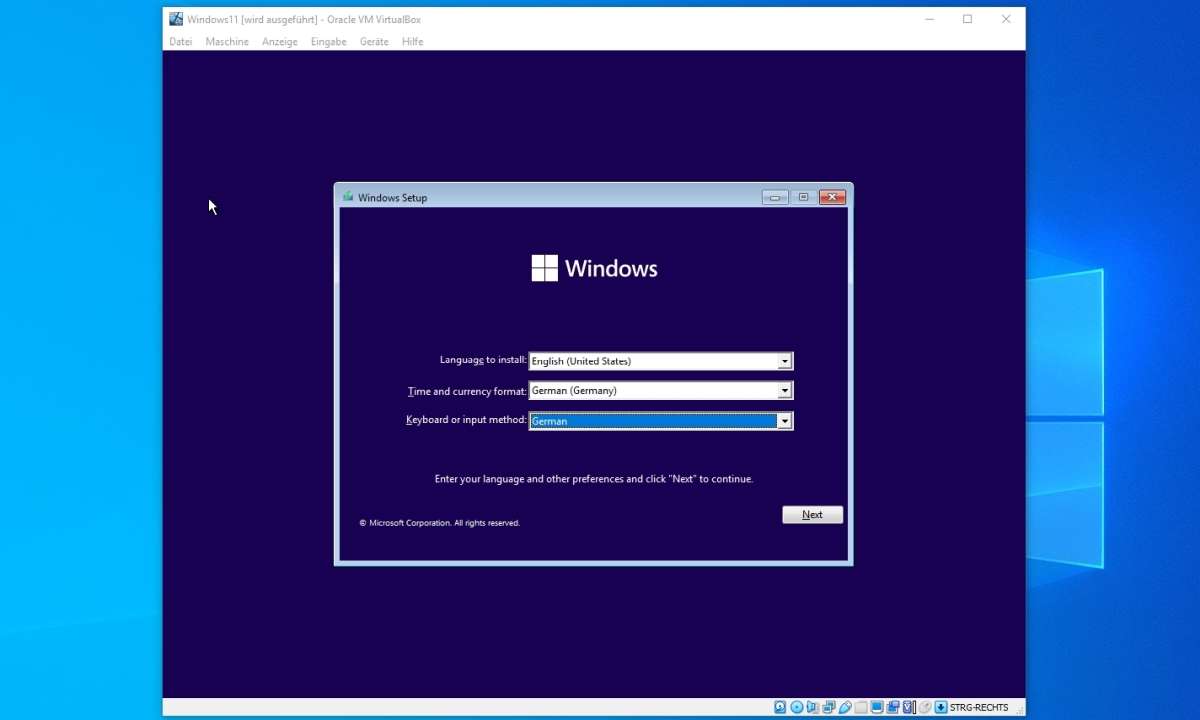Open the Hilfe menu
This screenshot has width=1200, height=720.
click(413, 42)
